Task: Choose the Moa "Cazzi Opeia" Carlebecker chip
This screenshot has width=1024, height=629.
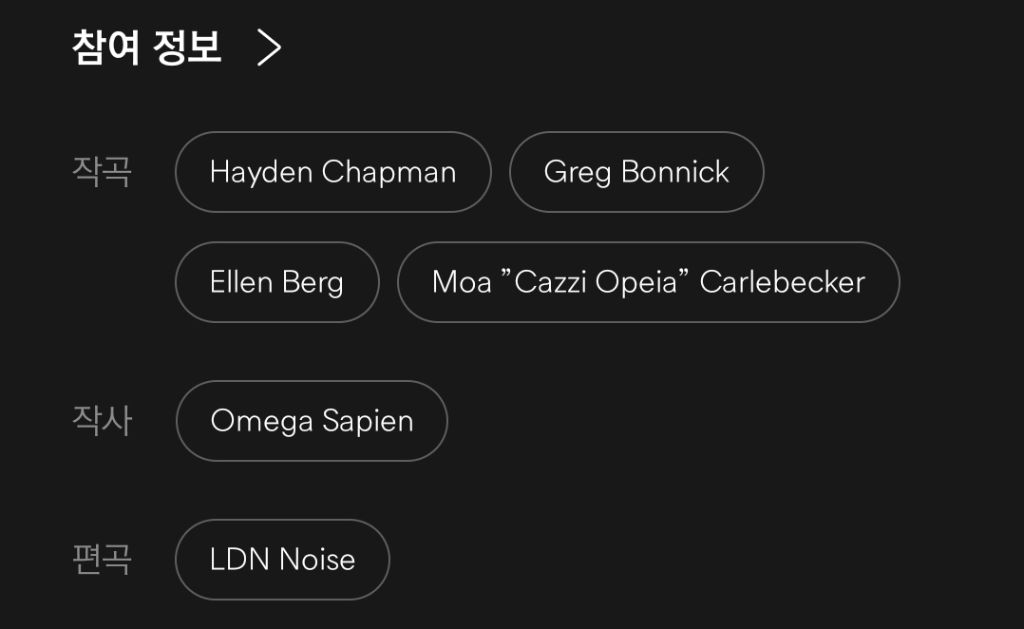Action: (x=648, y=282)
